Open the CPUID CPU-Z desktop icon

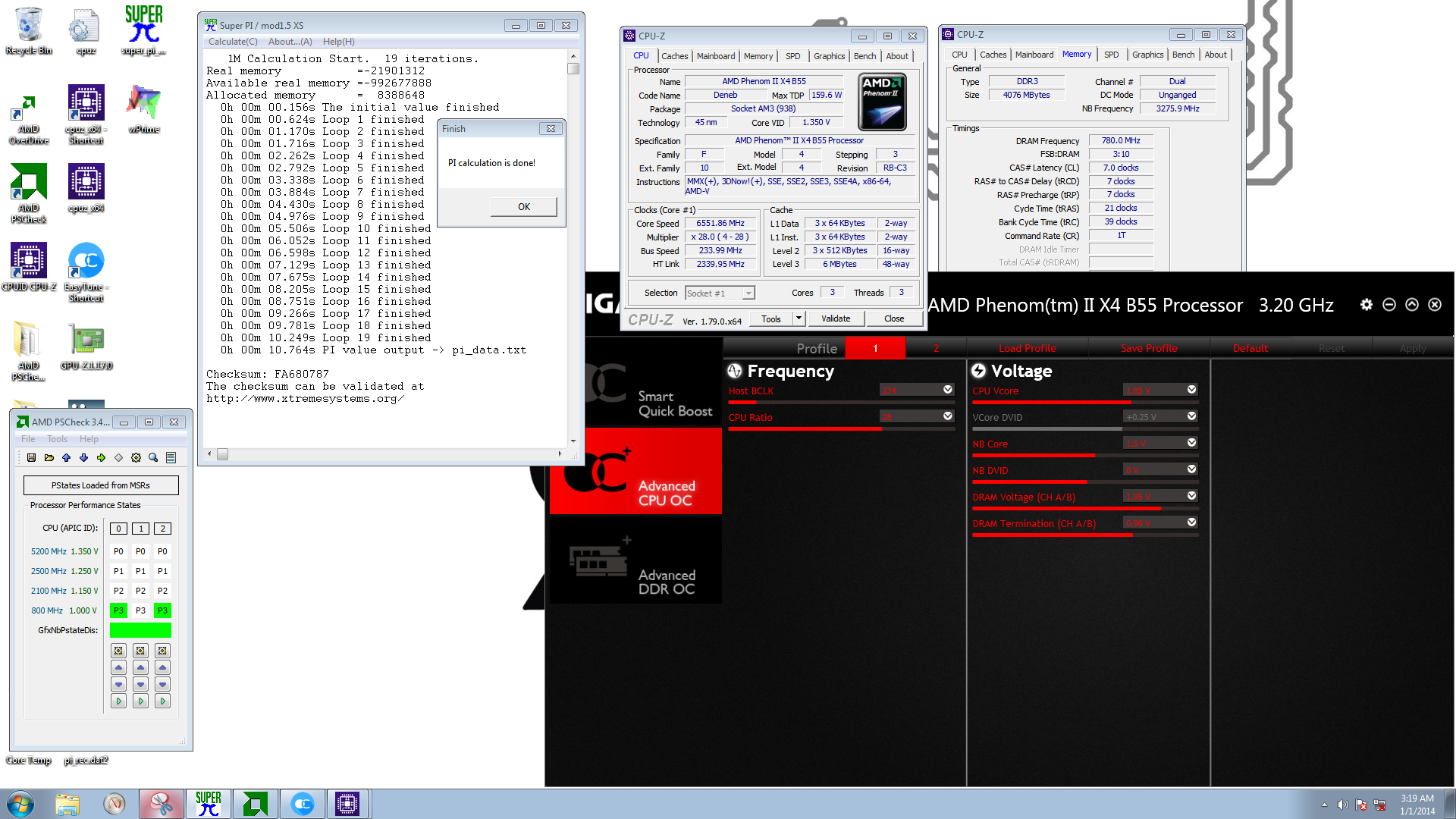pos(29,266)
